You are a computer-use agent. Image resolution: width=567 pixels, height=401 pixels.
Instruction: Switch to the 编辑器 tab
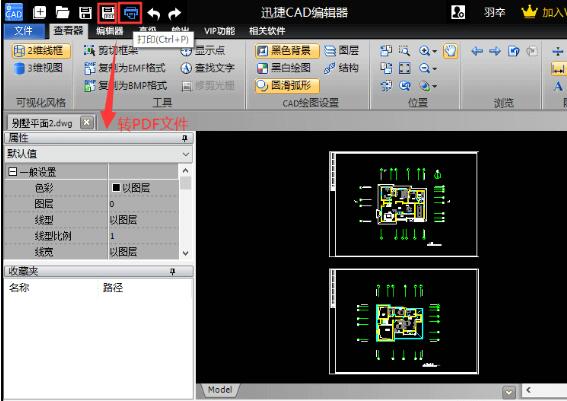coord(110,31)
